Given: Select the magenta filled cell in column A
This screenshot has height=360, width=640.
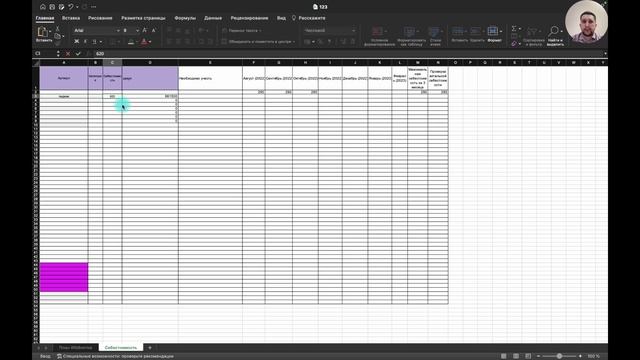Looking at the screenshot, I should [x=64, y=277].
